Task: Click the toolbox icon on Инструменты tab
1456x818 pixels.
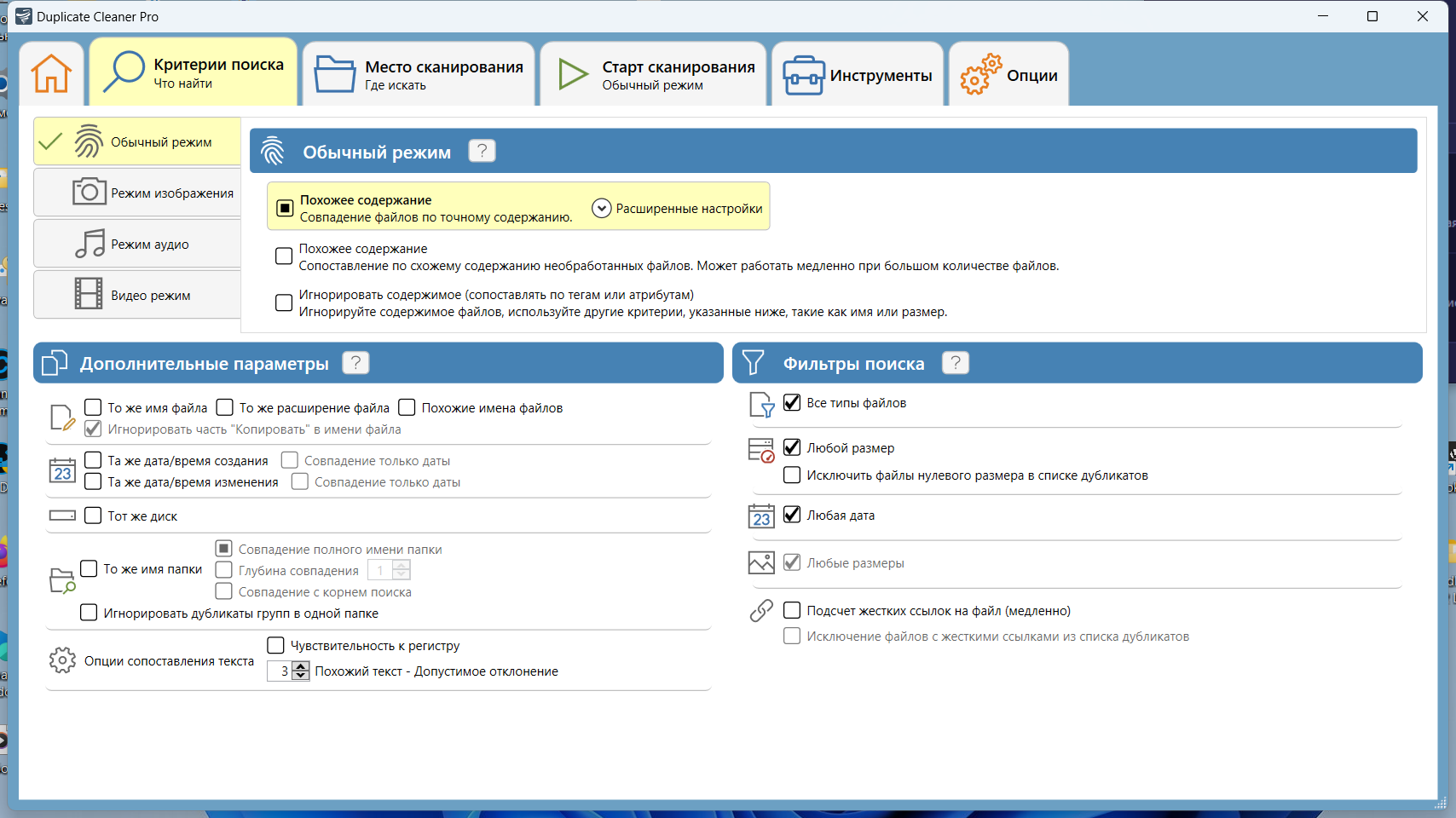Action: tap(804, 75)
